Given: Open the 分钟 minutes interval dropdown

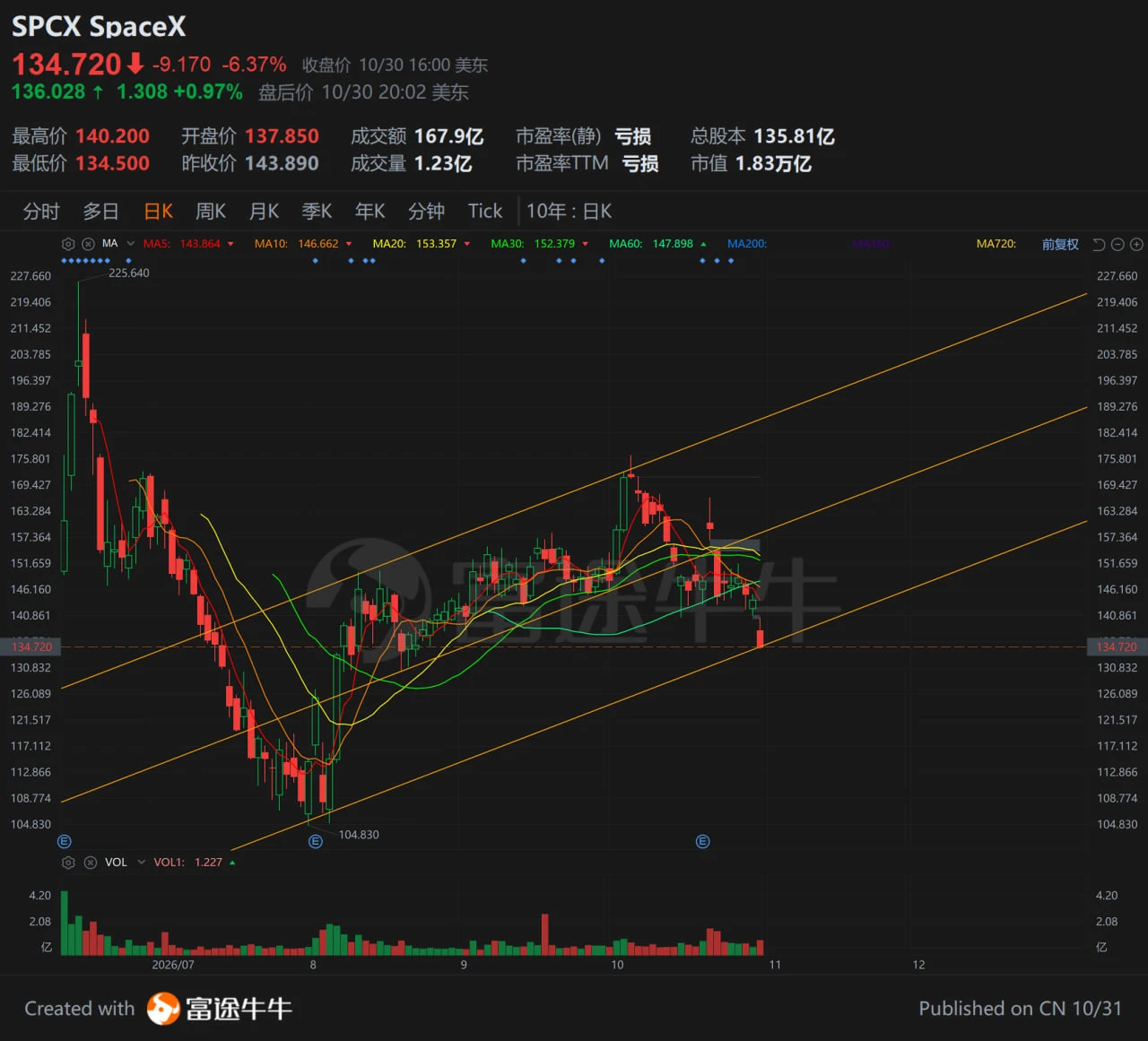Looking at the screenshot, I should tap(426, 212).
